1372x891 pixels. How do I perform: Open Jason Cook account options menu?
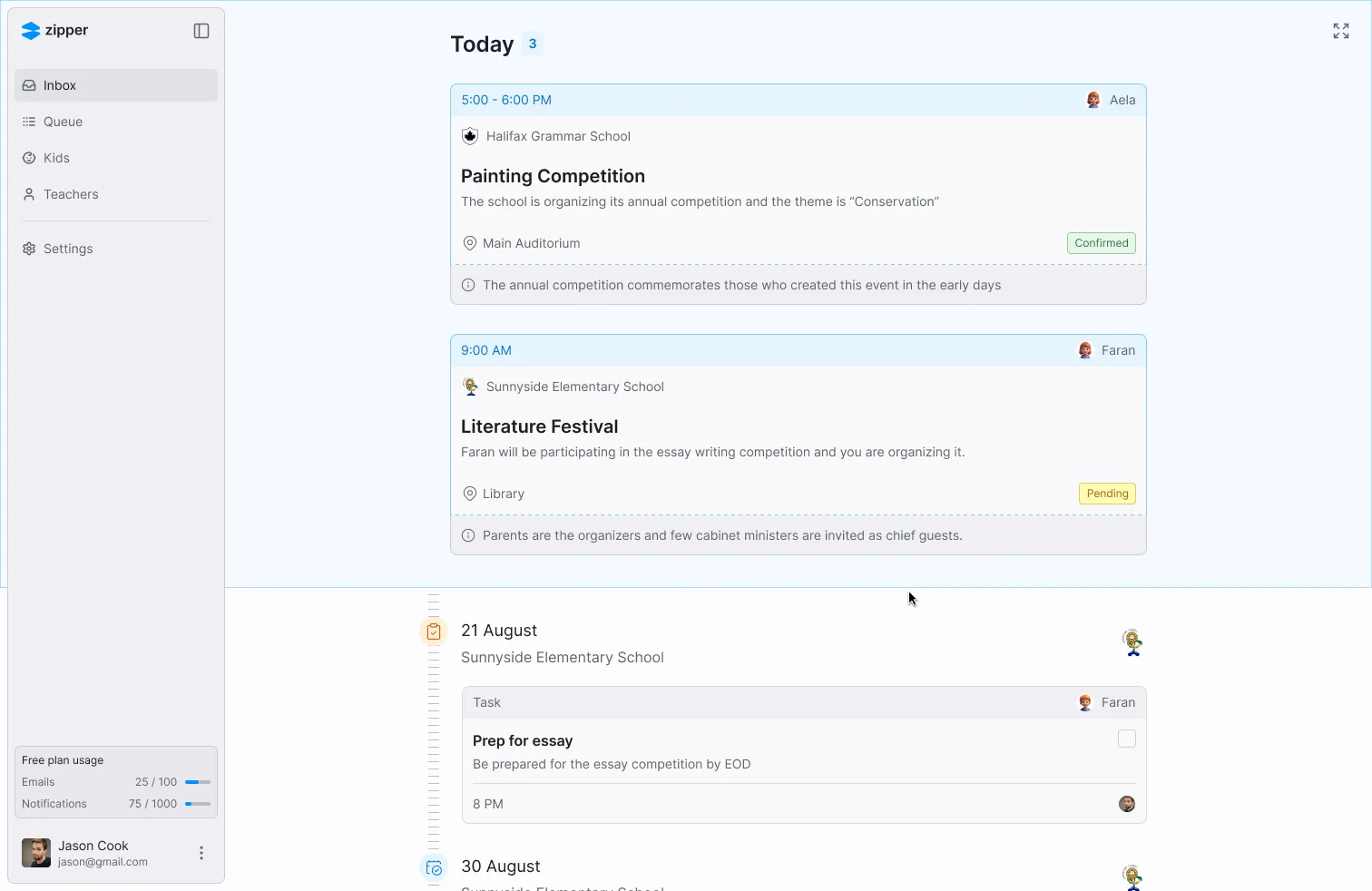[x=201, y=853]
